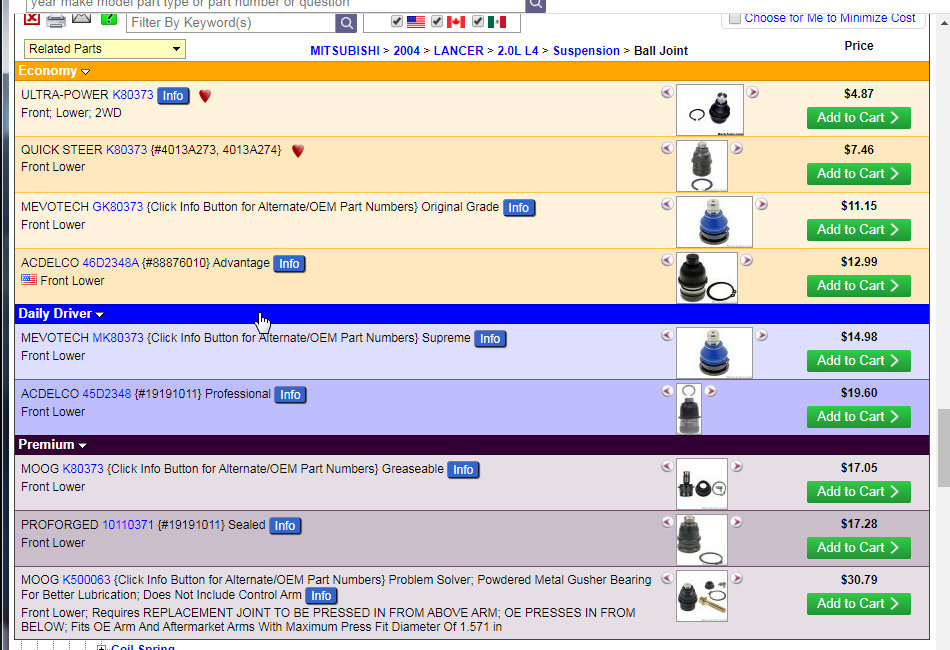Screen dimensions: 950x650
Task: Show previous image for MEVOTECH MK80373
Action: click(x=667, y=335)
